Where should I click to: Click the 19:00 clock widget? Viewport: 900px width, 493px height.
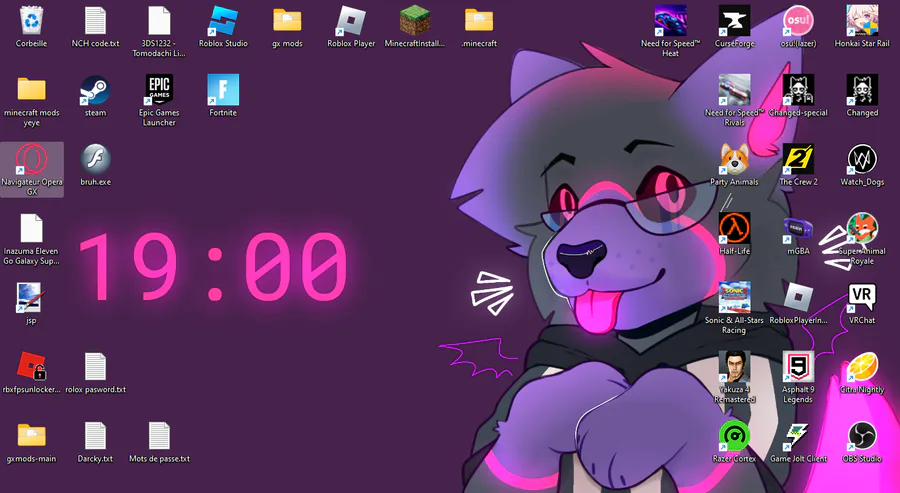[214, 267]
